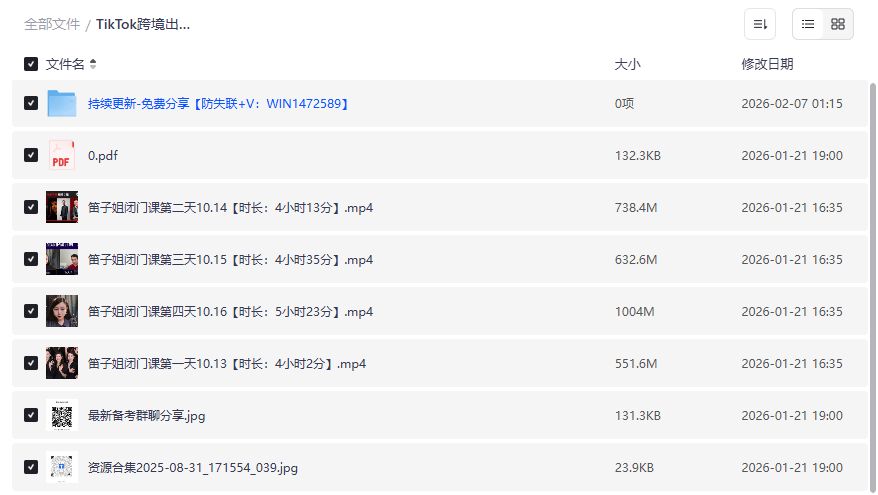
Task: Go to 全部文件 in the breadcrumb
Action: coord(52,24)
